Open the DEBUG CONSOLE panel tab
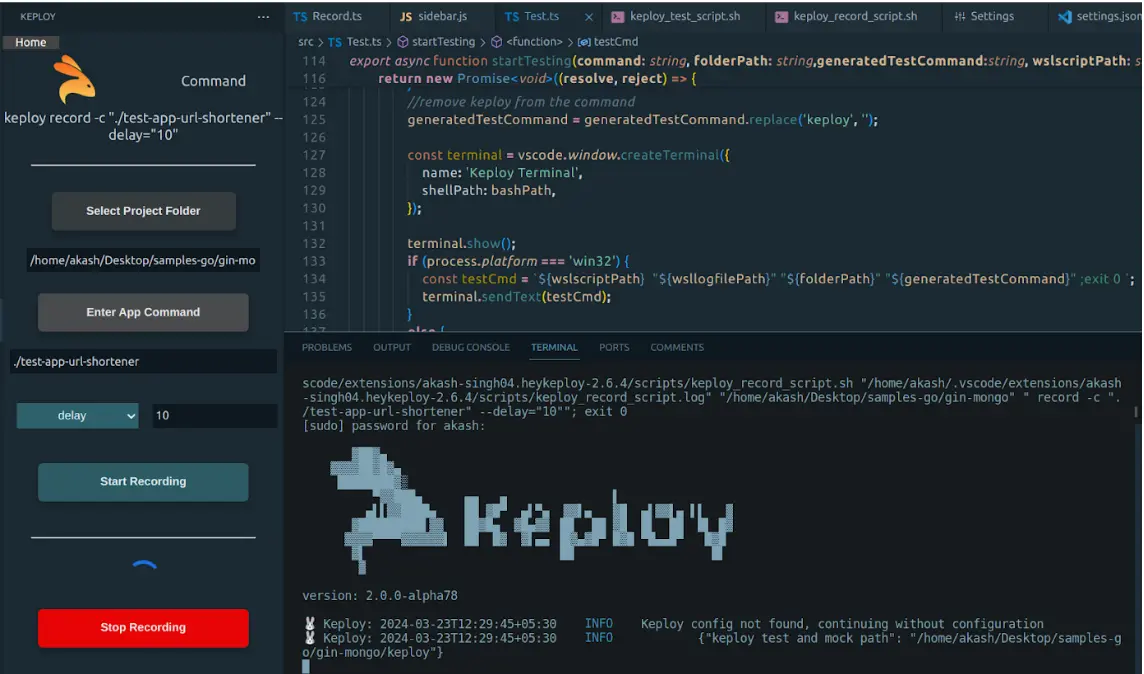1144x674 pixels. pos(471,347)
